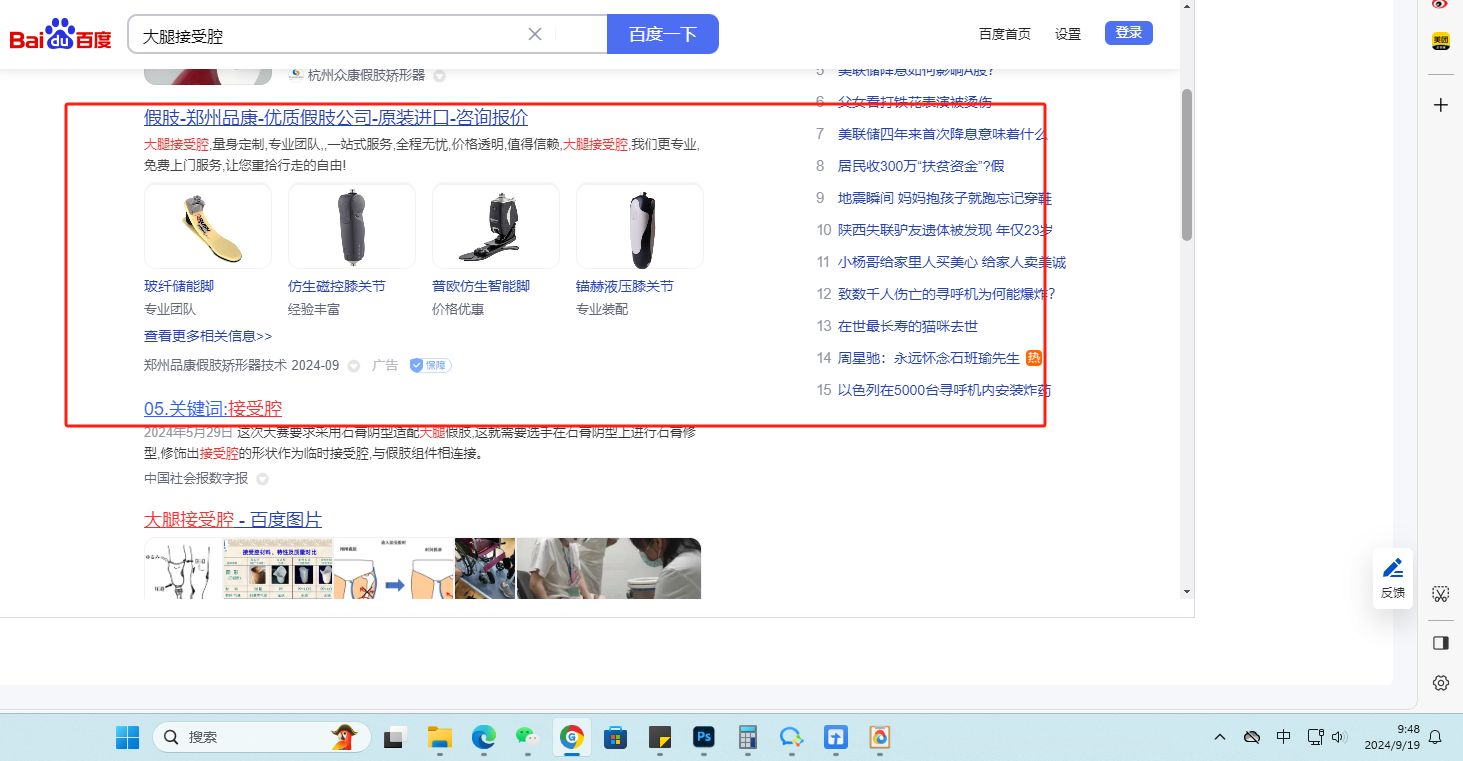Open the Meituan sidebar app icon

coord(1440,41)
